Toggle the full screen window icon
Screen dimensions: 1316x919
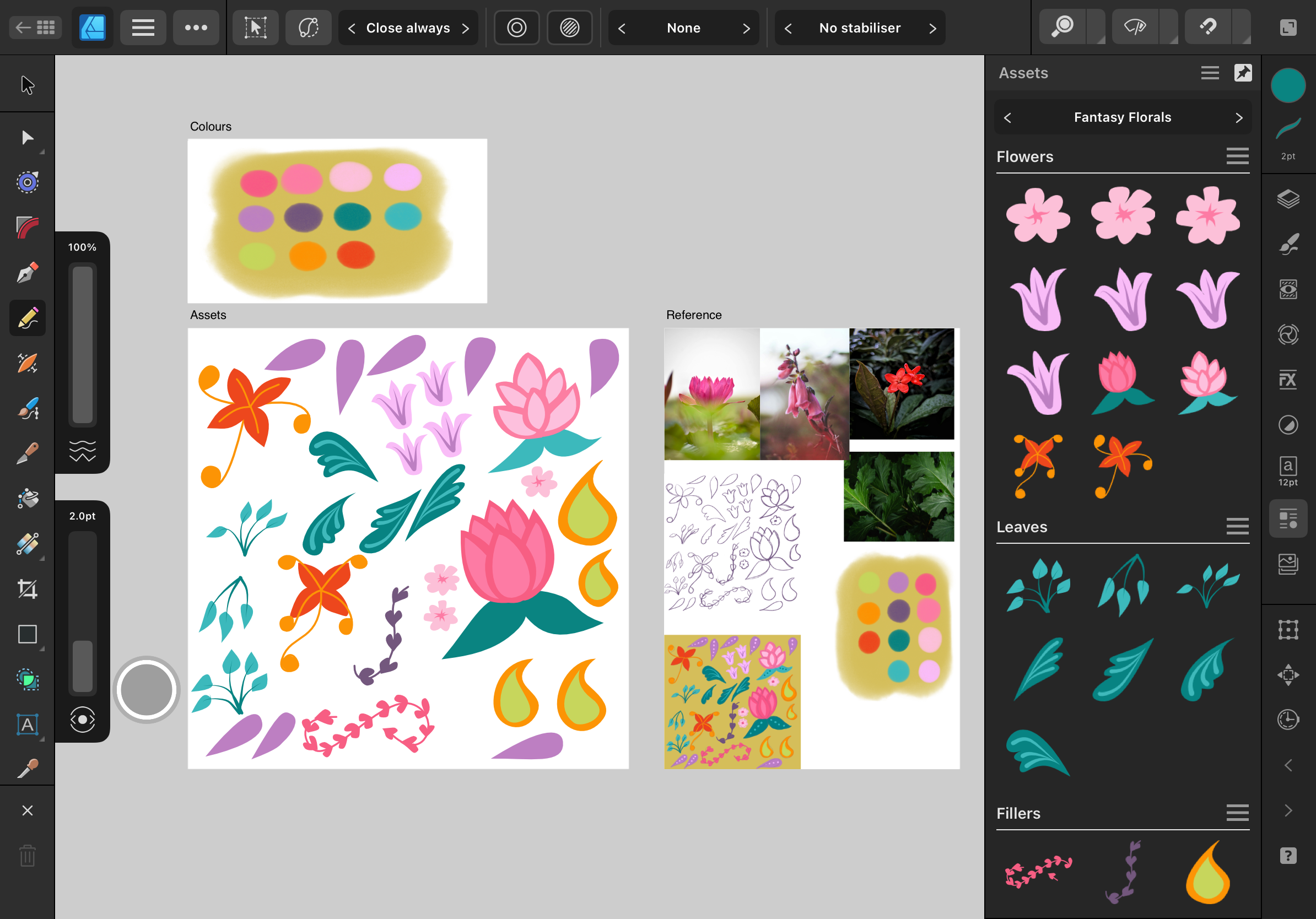pyautogui.click(x=1288, y=27)
